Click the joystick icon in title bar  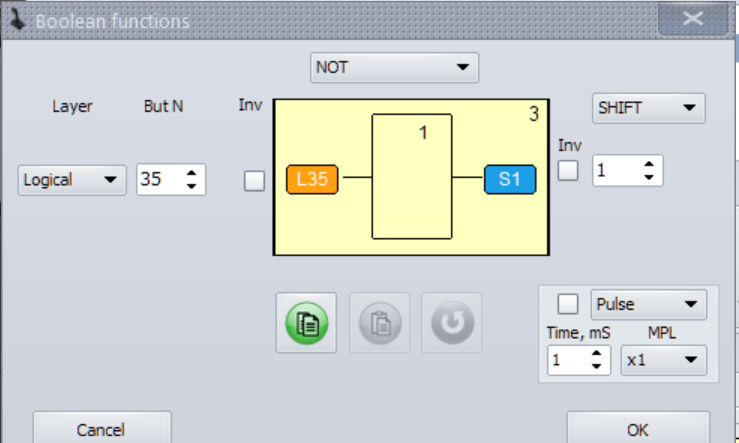click(x=17, y=20)
